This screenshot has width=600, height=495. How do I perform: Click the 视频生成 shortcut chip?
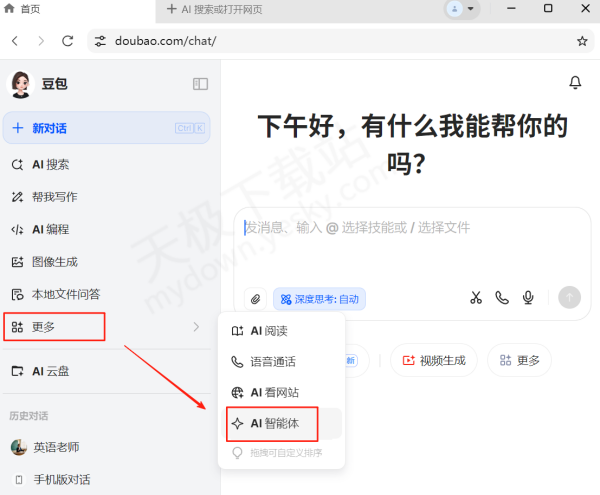click(x=434, y=360)
